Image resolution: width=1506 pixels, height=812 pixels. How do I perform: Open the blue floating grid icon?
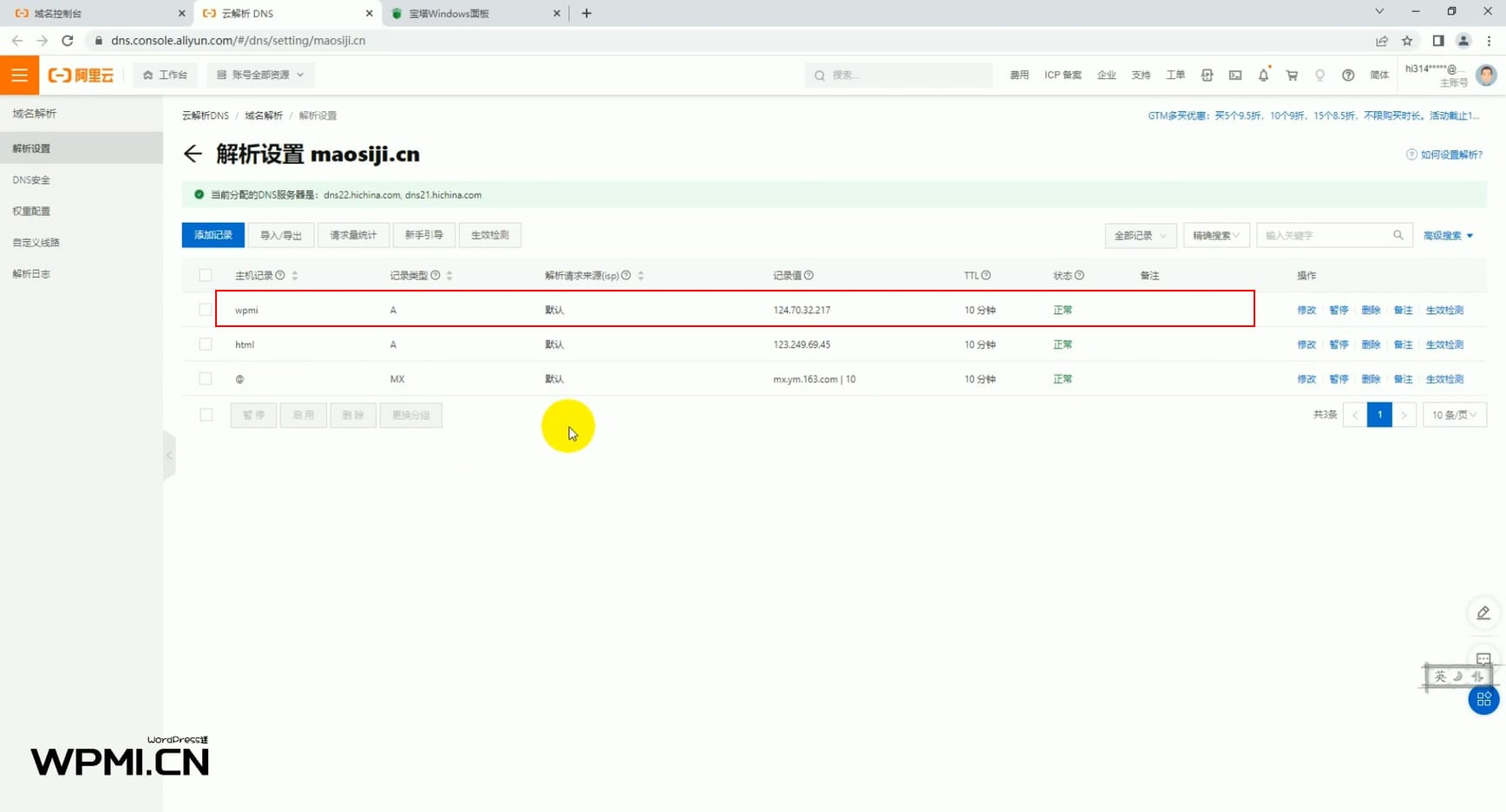[1483, 699]
